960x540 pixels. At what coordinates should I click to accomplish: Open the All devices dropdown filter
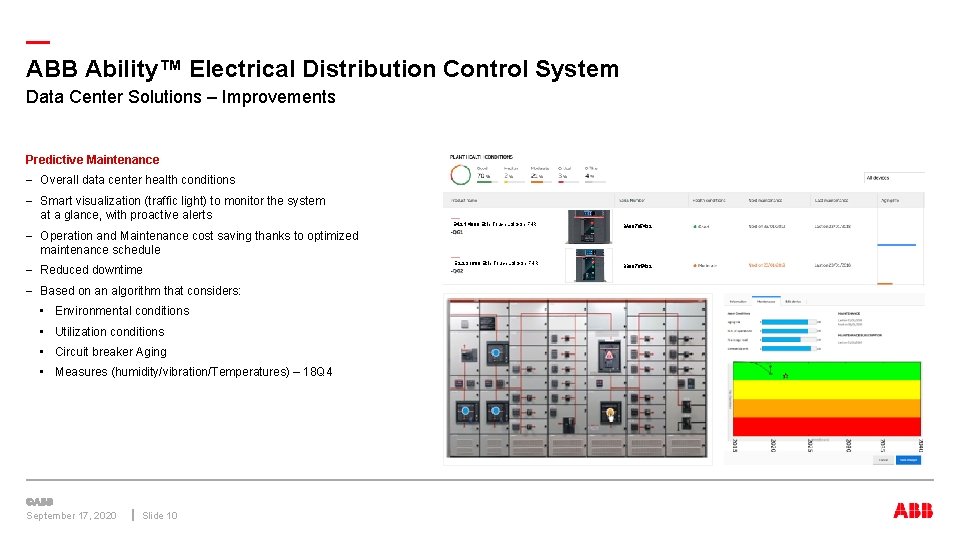(x=894, y=178)
